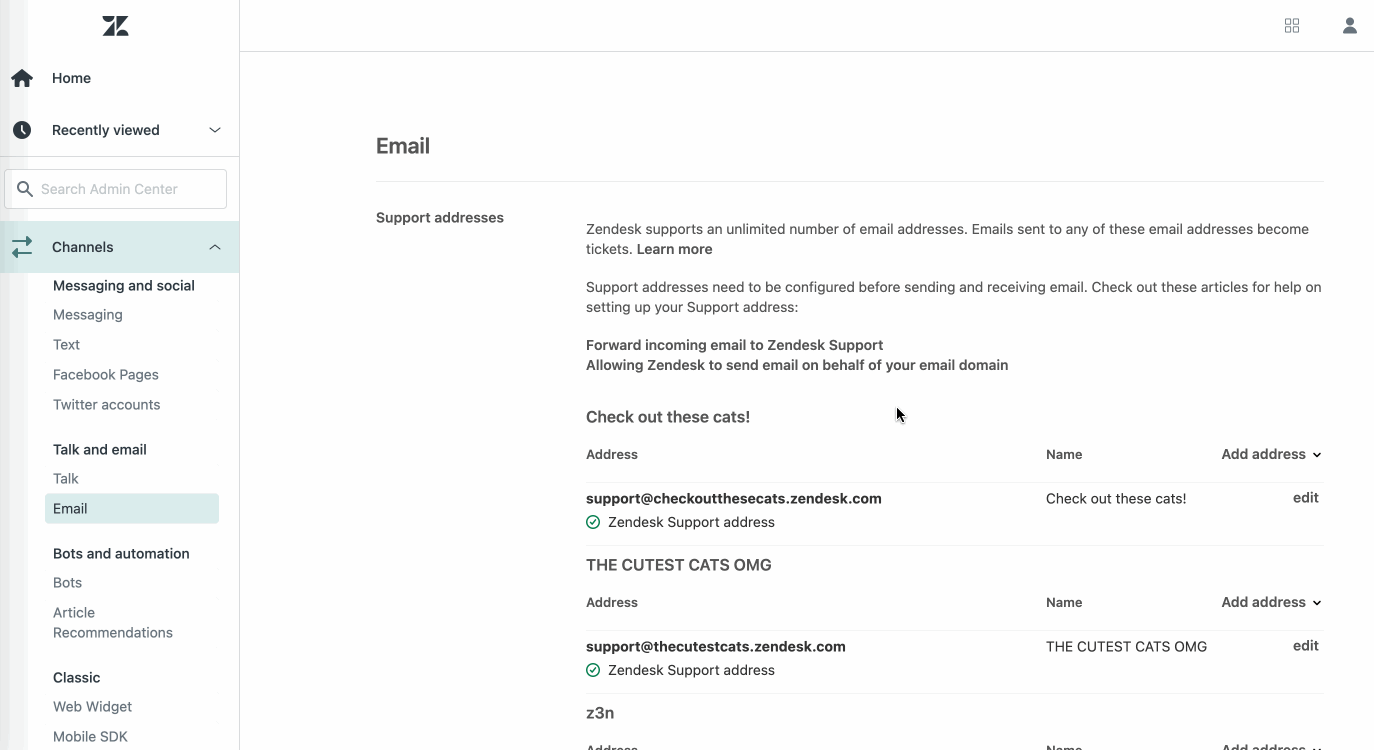Image resolution: width=1374 pixels, height=750 pixels.
Task: Click the Learn more link
Action: 673,248
